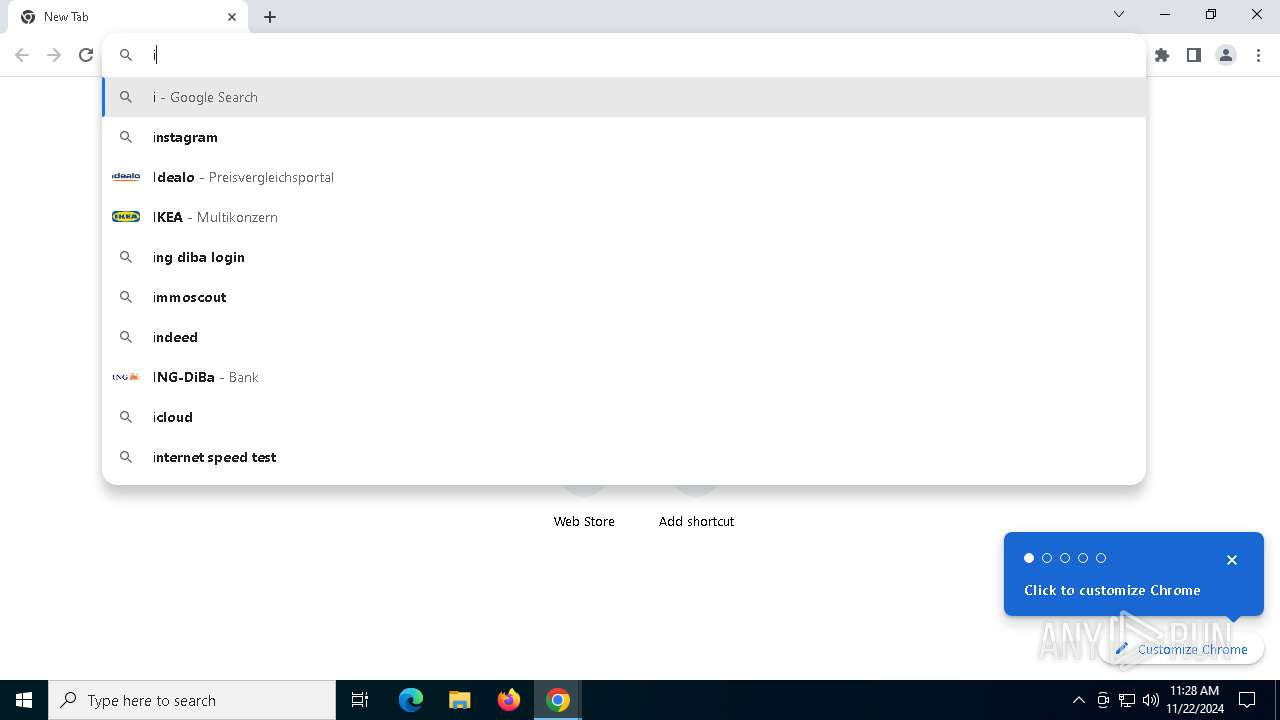Choose ING-DiBa Bank suggestion
1280x720 pixels.
point(624,377)
